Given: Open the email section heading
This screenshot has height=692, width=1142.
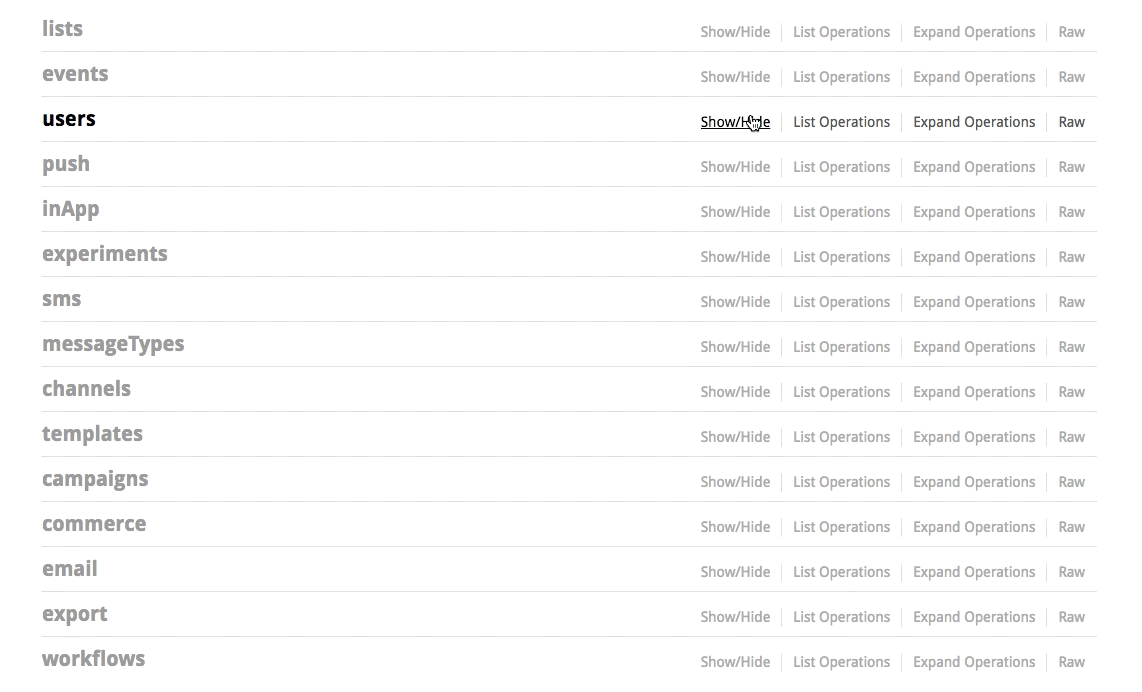Looking at the screenshot, I should (70, 569).
